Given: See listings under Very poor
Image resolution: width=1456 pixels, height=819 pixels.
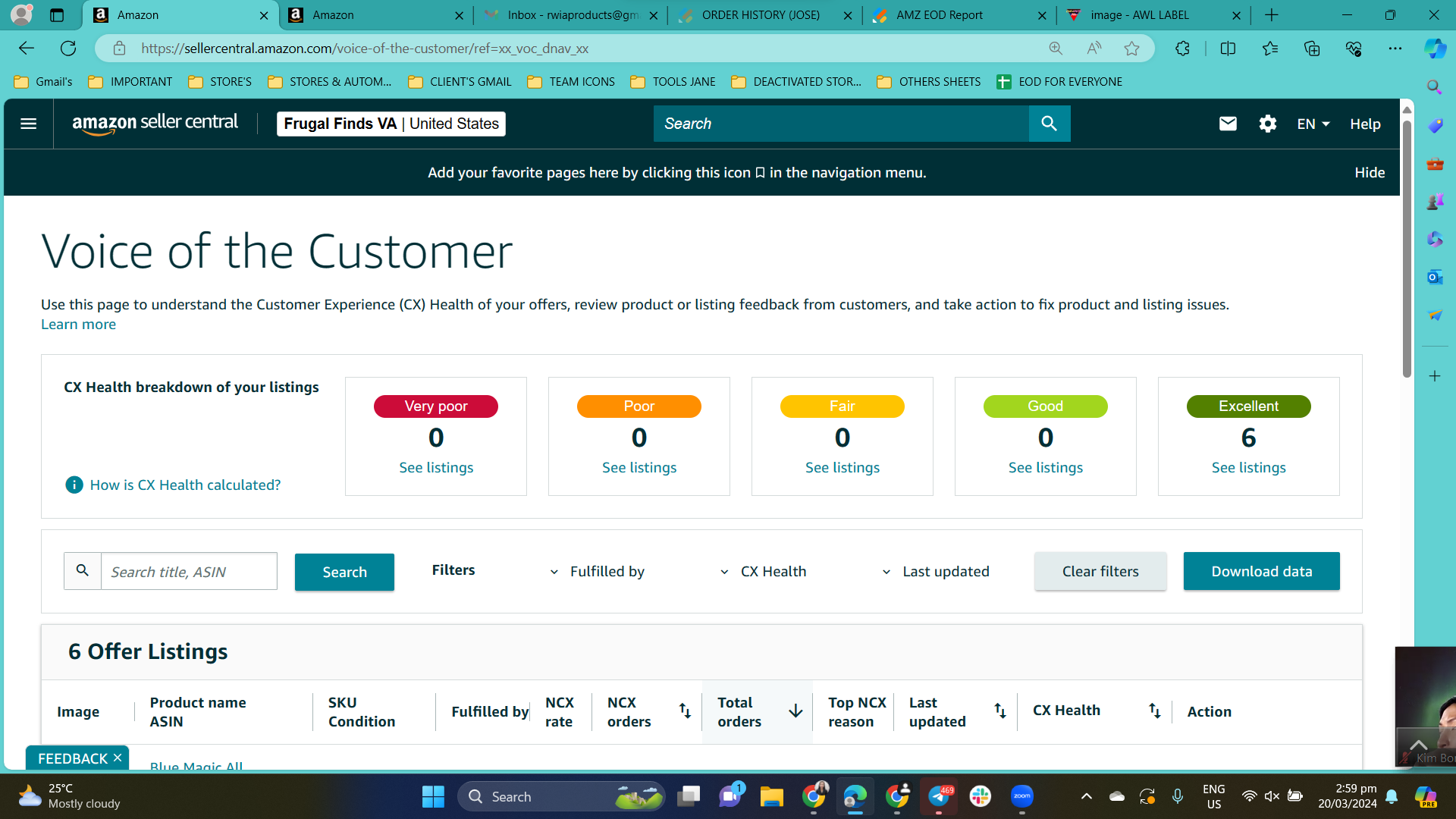Looking at the screenshot, I should 436,467.
